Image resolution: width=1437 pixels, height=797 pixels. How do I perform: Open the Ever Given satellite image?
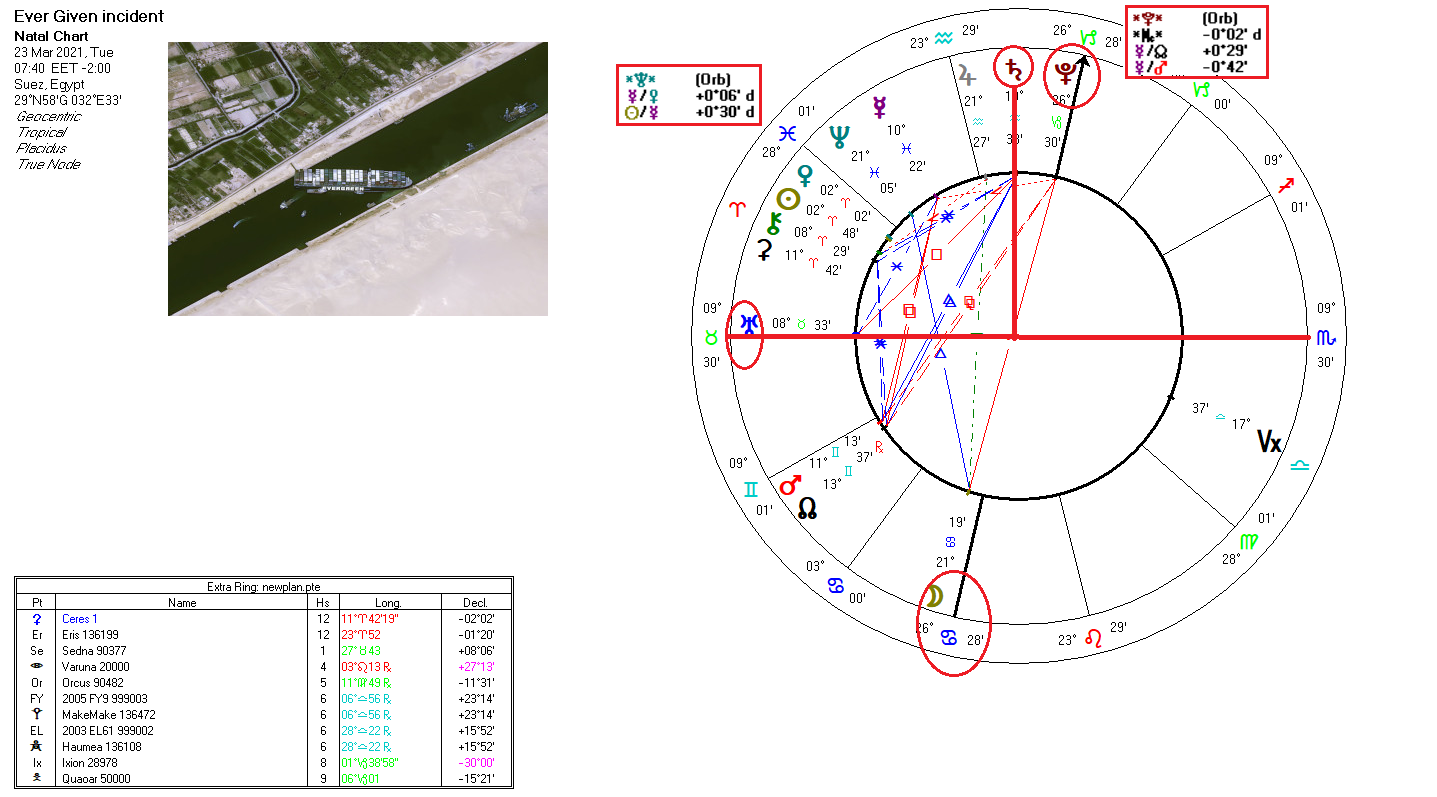pyautogui.click(x=357, y=178)
